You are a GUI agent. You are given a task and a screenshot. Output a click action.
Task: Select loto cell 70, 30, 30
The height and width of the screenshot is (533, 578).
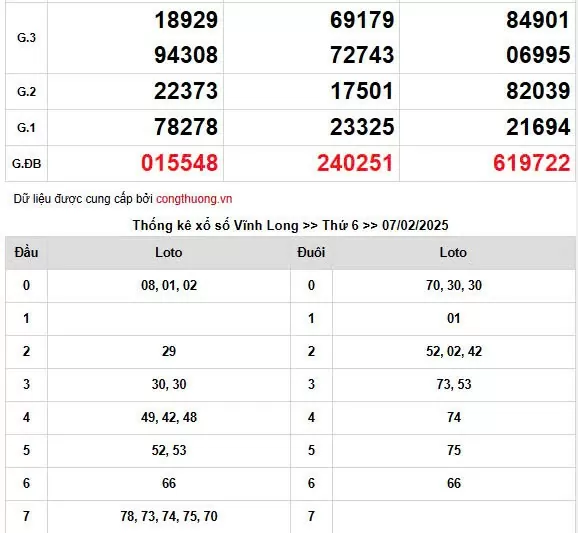coord(454,285)
